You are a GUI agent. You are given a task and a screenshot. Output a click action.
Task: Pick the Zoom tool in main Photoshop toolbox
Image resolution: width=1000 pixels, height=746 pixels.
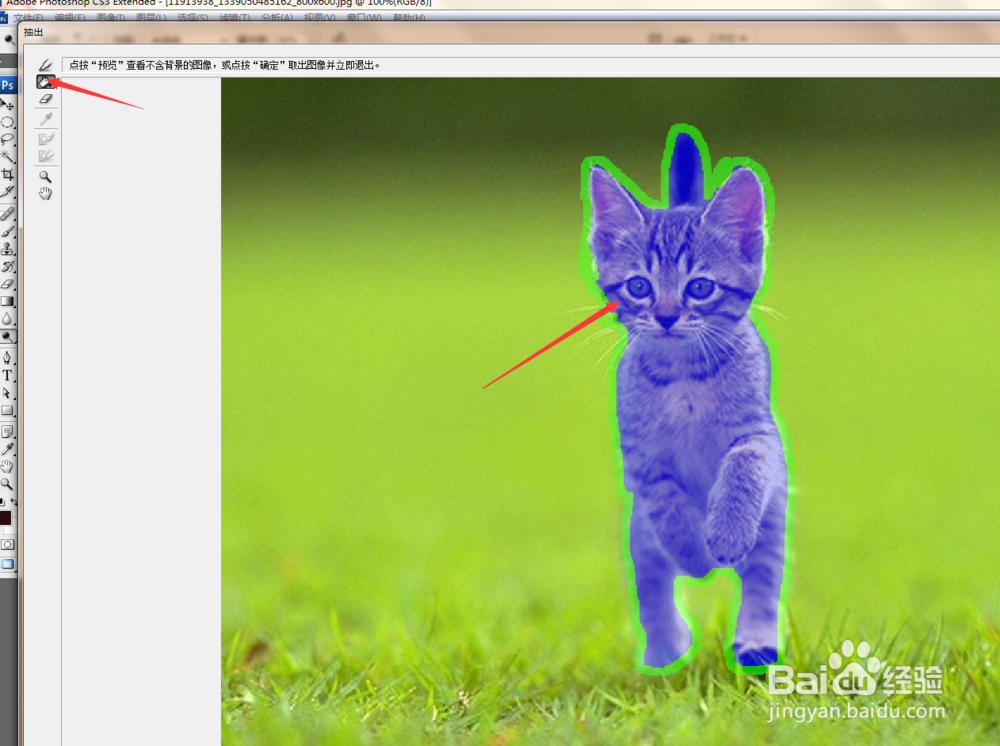(x=8, y=484)
